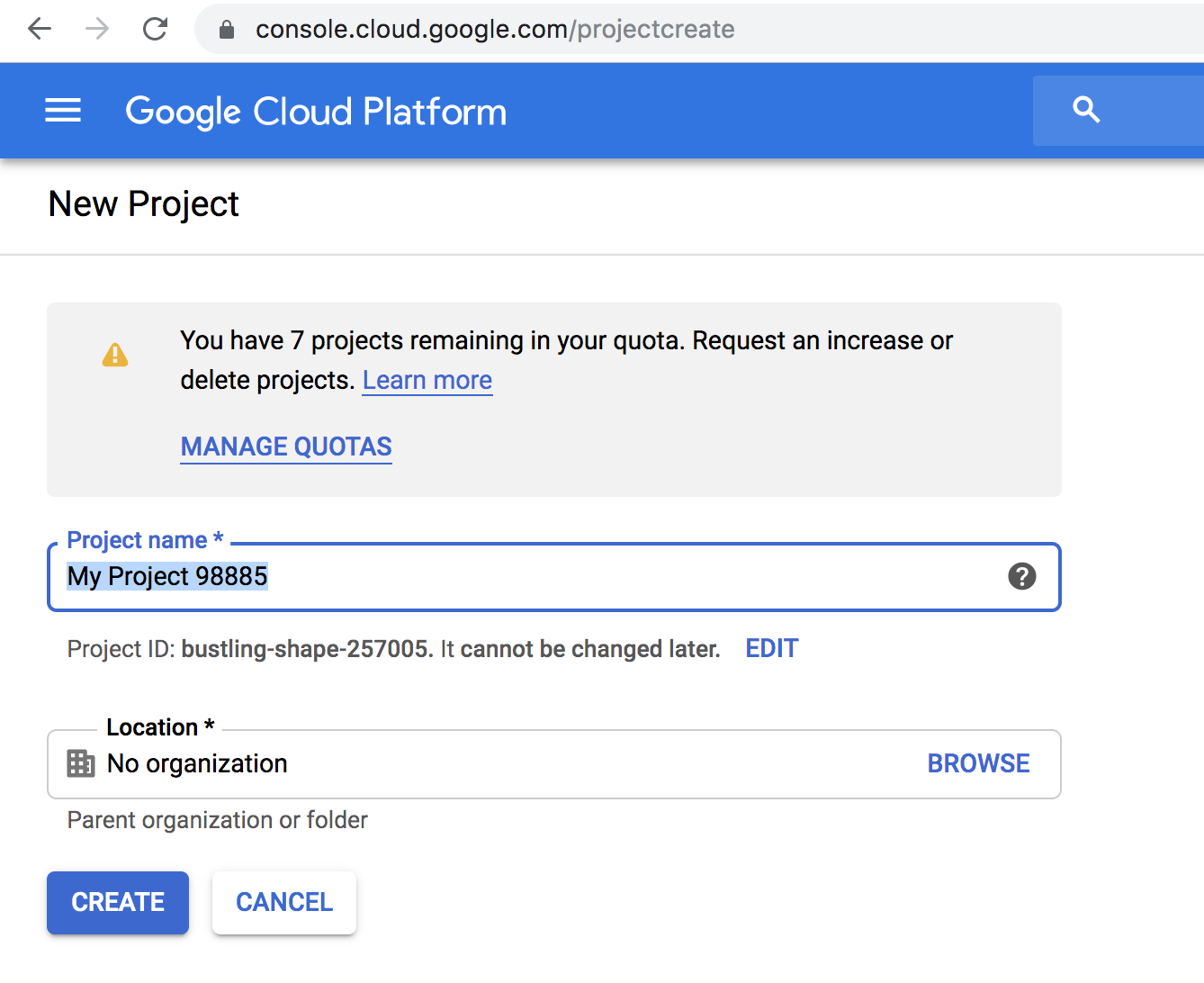Open the hamburger navigation menu
Screen dimensions: 1204x983
(x=63, y=111)
